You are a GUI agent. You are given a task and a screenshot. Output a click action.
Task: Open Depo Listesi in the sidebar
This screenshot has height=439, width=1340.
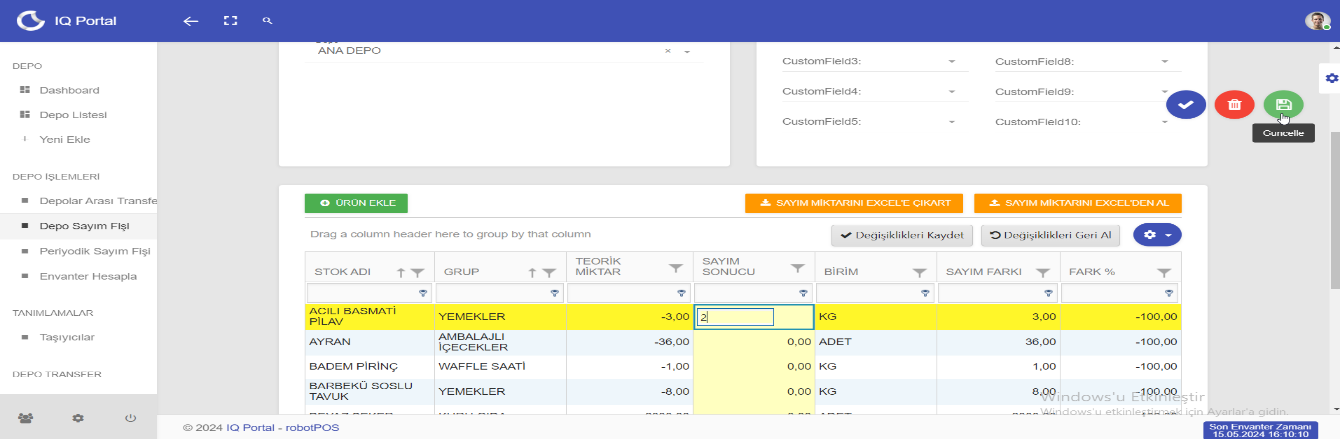(x=73, y=114)
